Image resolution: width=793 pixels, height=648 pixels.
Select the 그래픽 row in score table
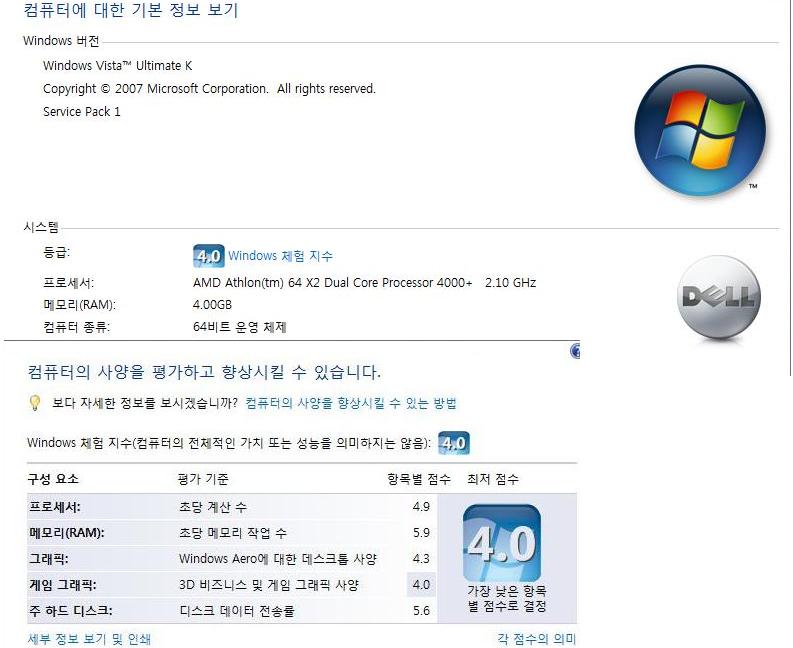tap(232, 558)
